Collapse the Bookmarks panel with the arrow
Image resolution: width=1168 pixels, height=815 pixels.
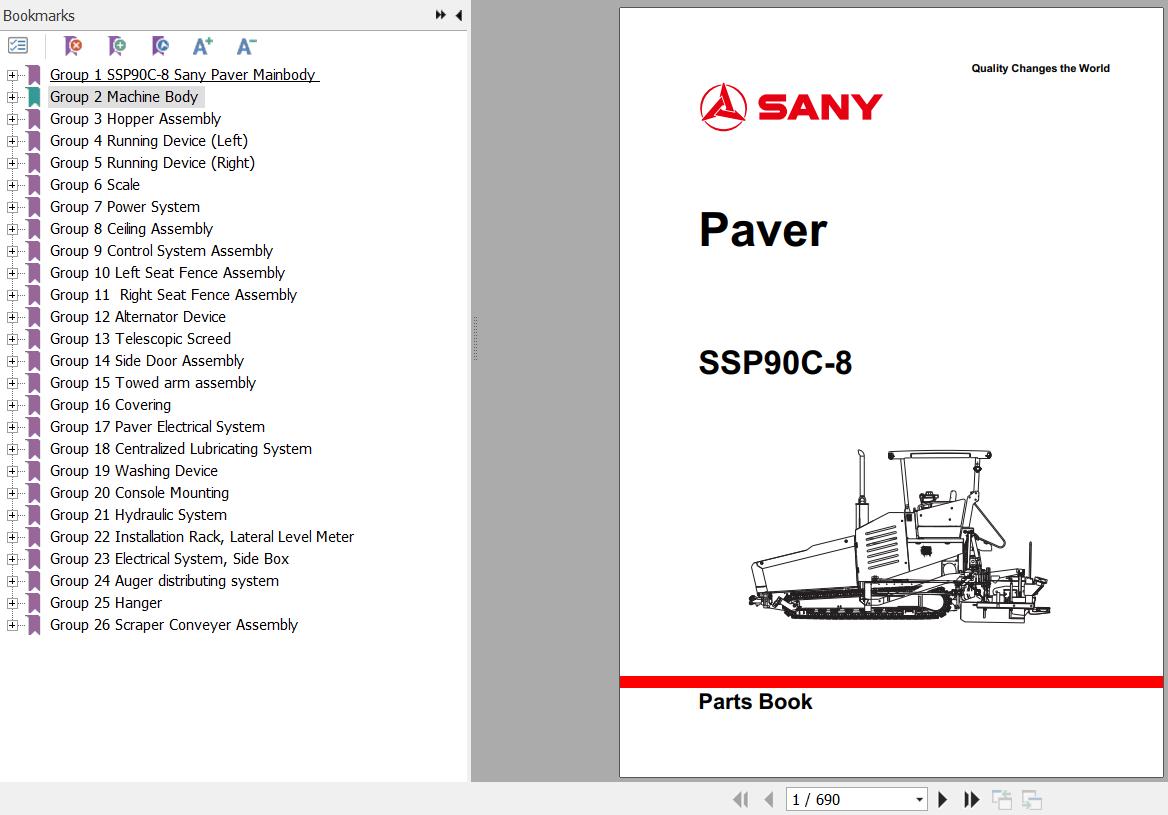458,15
